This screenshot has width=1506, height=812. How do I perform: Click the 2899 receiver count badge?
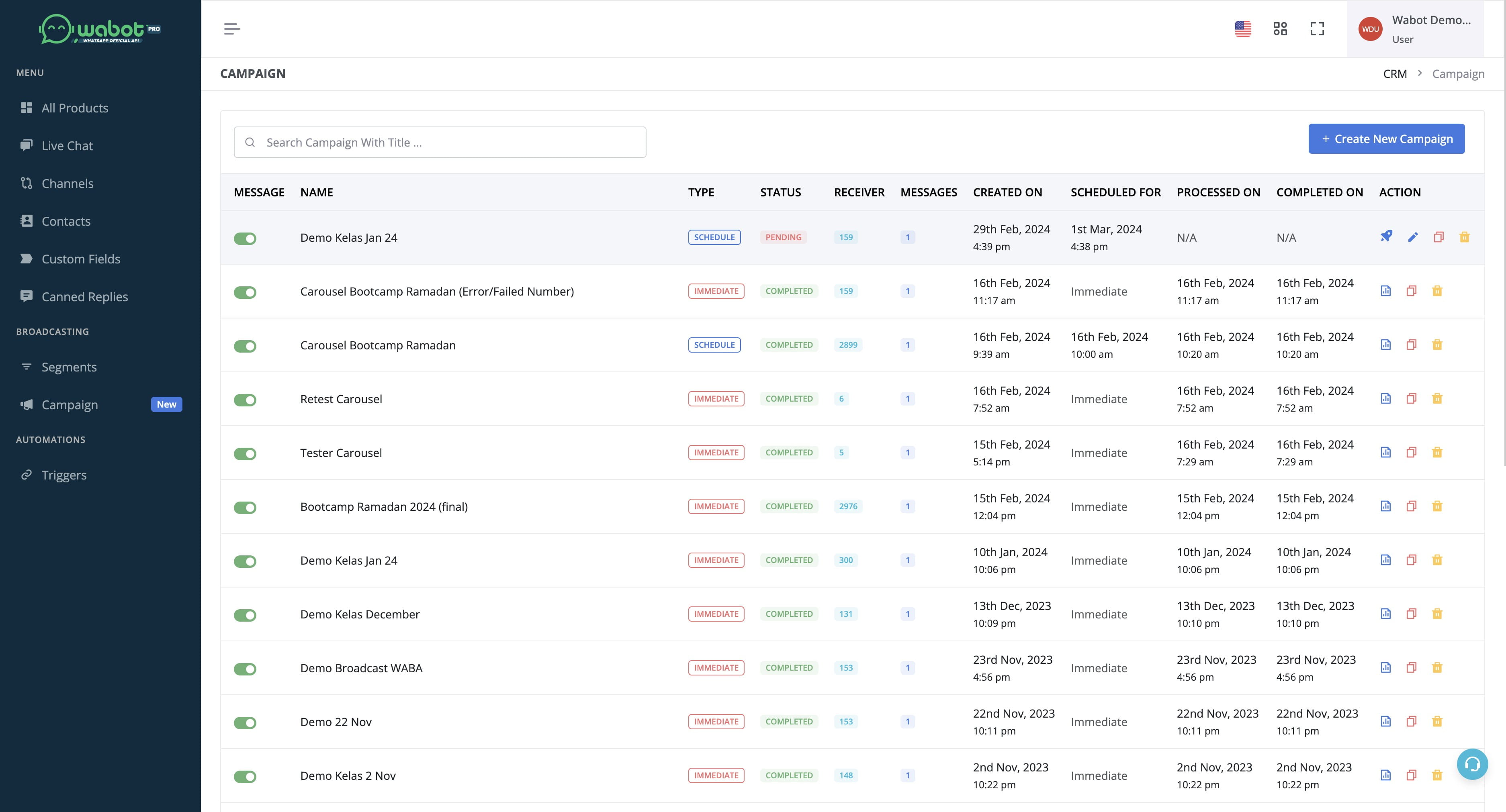[x=848, y=345]
